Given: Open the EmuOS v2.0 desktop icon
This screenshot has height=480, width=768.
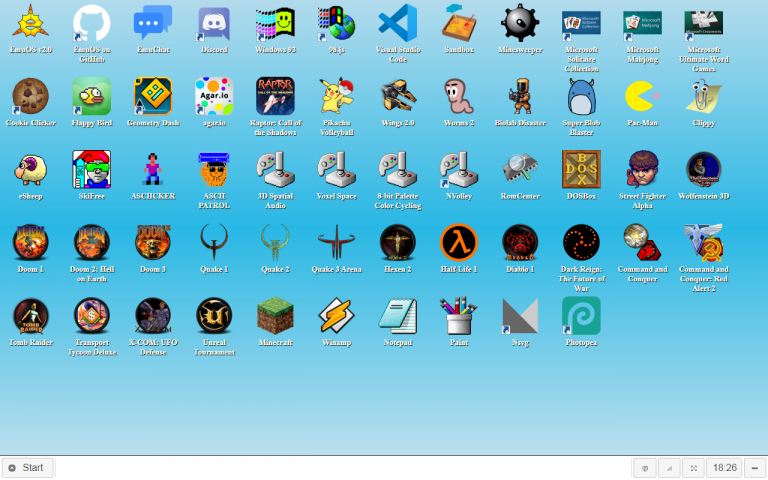Looking at the screenshot, I should (x=30, y=23).
